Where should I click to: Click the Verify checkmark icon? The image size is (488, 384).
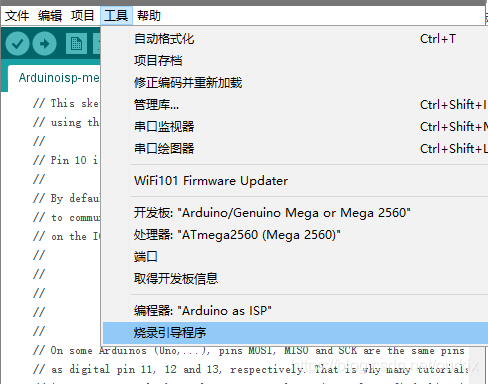(x=17, y=44)
